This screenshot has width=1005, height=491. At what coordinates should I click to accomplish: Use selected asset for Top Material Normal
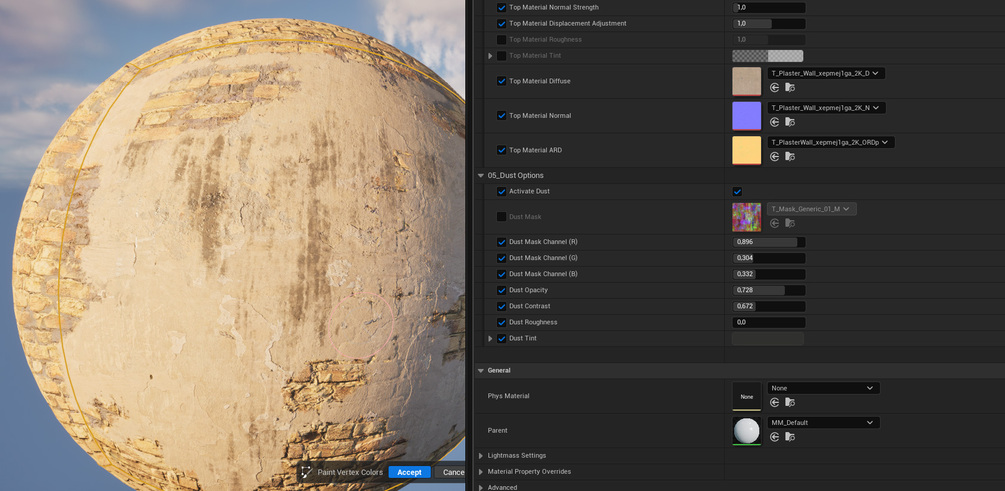[774, 122]
